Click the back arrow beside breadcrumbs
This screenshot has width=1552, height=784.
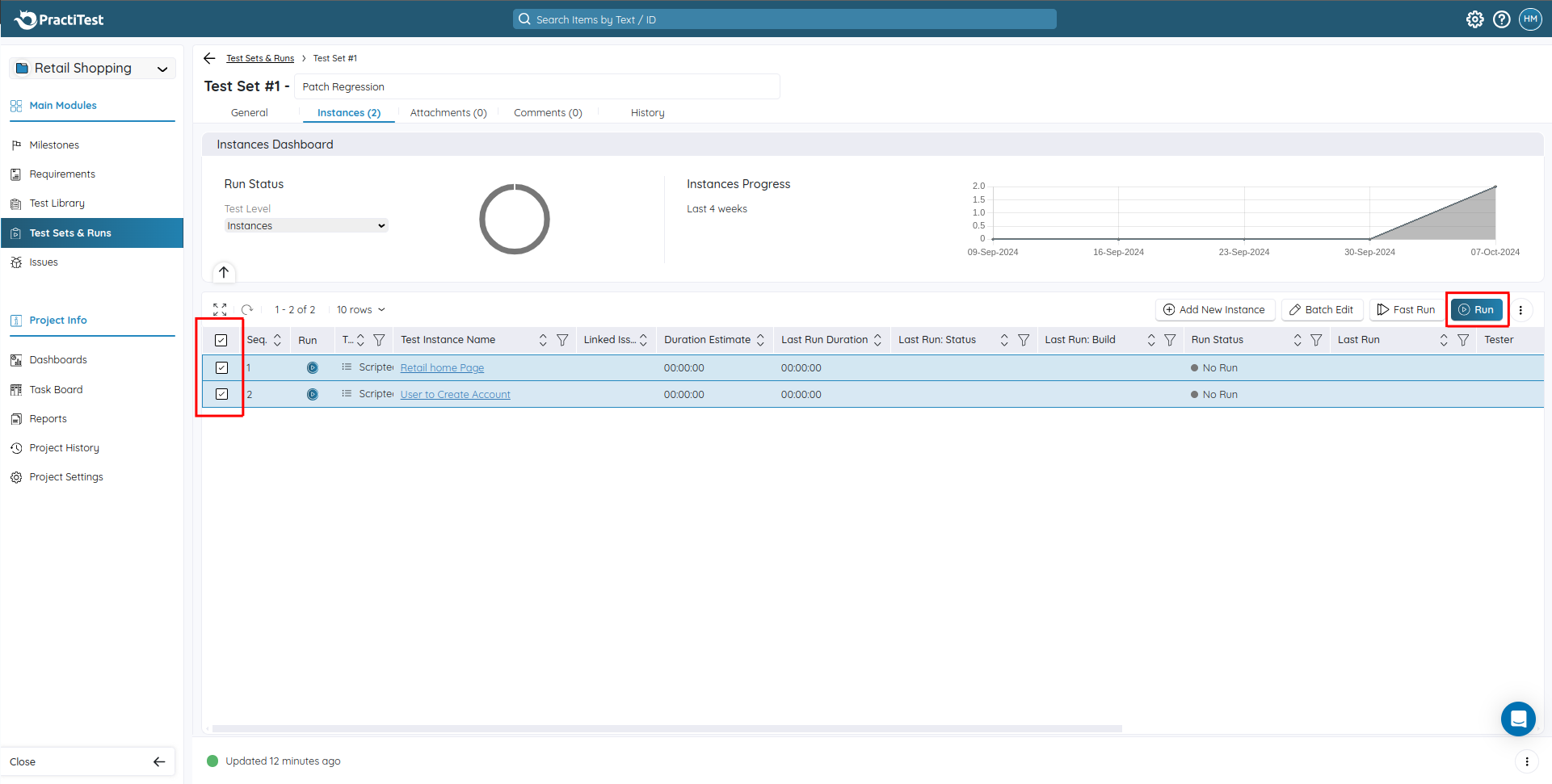tap(209, 58)
